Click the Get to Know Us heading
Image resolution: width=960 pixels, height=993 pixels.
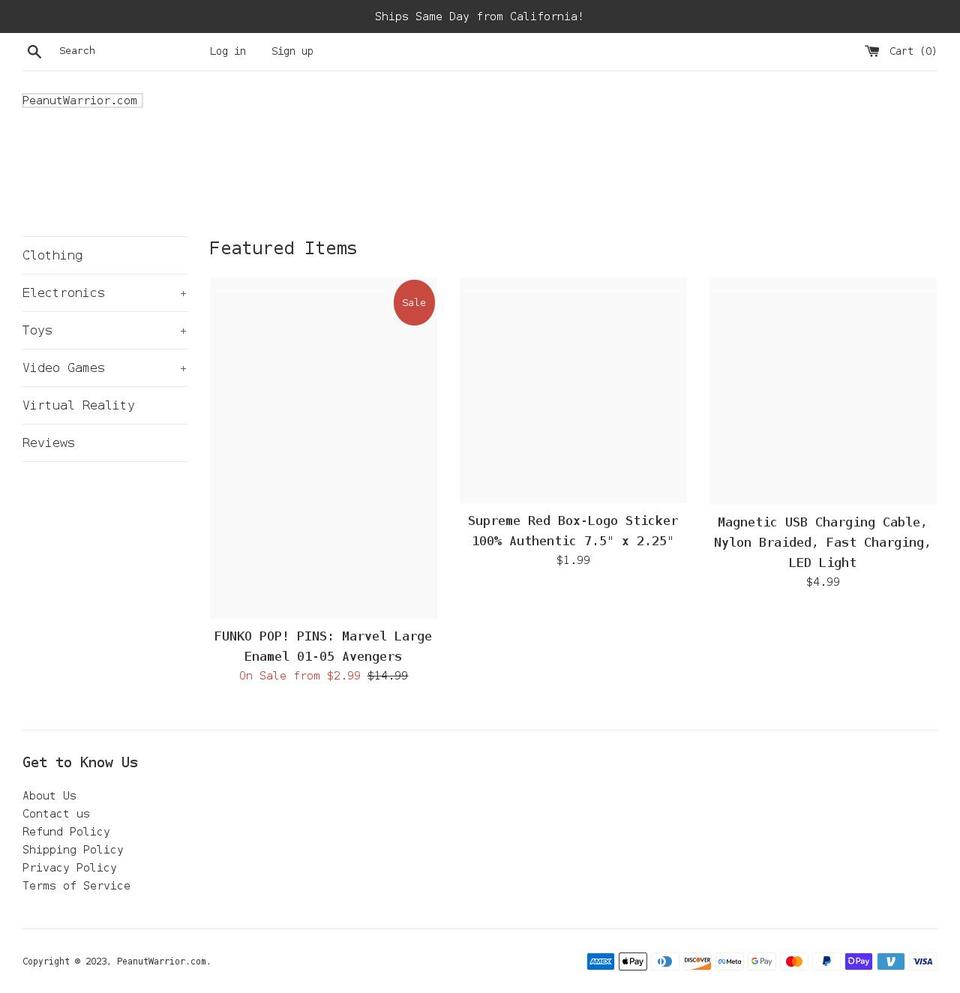pyautogui.click(x=80, y=762)
